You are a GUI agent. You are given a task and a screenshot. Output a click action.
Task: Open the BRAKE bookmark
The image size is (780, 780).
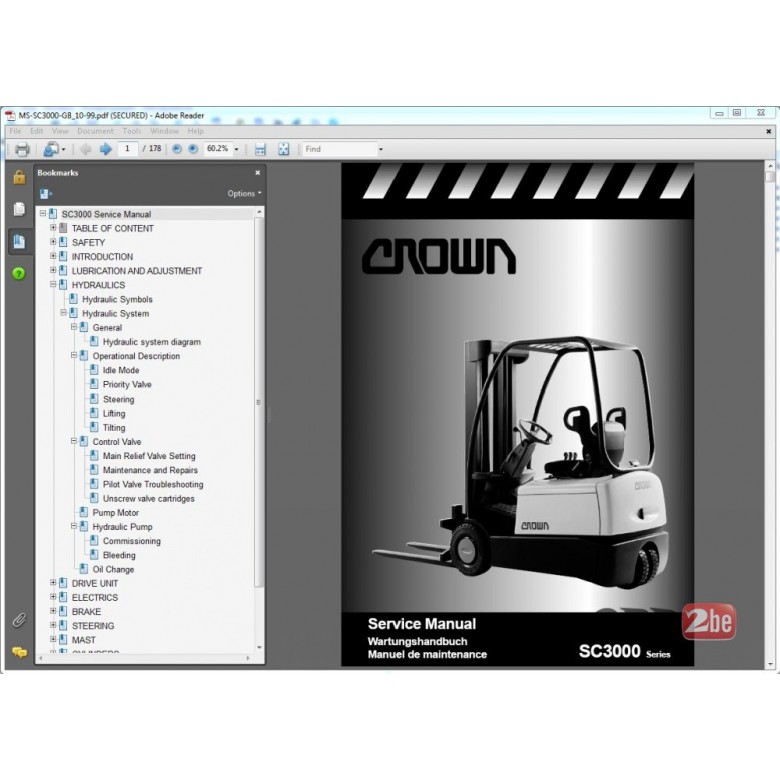click(x=87, y=612)
